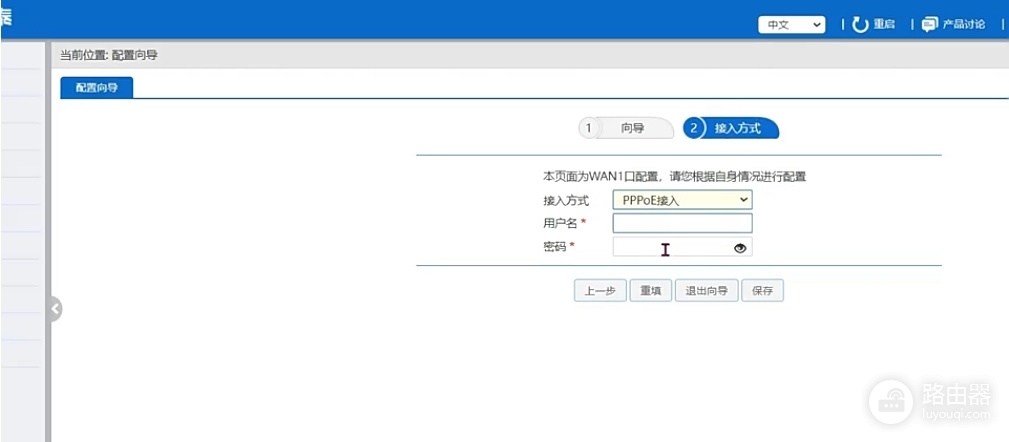
Task: Click the 产品讨论 text link
Action: click(963, 25)
